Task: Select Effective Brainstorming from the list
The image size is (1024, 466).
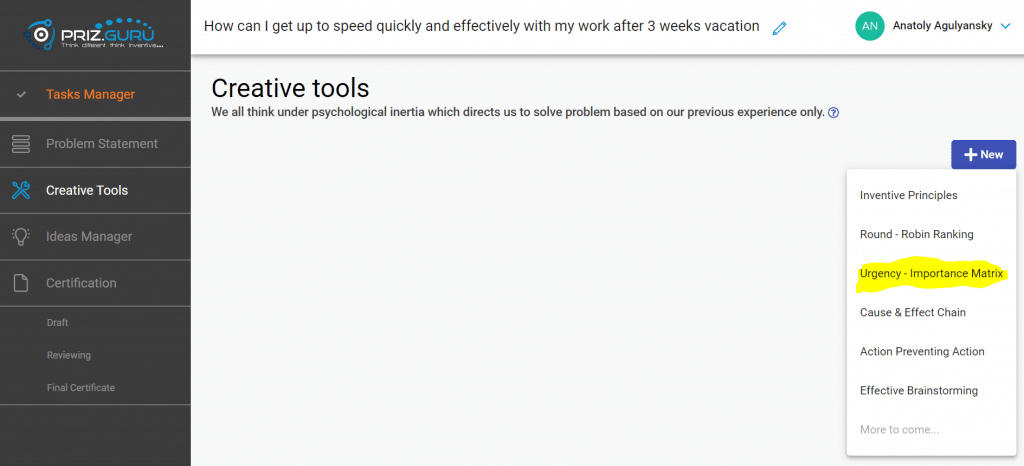Action: coord(918,390)
